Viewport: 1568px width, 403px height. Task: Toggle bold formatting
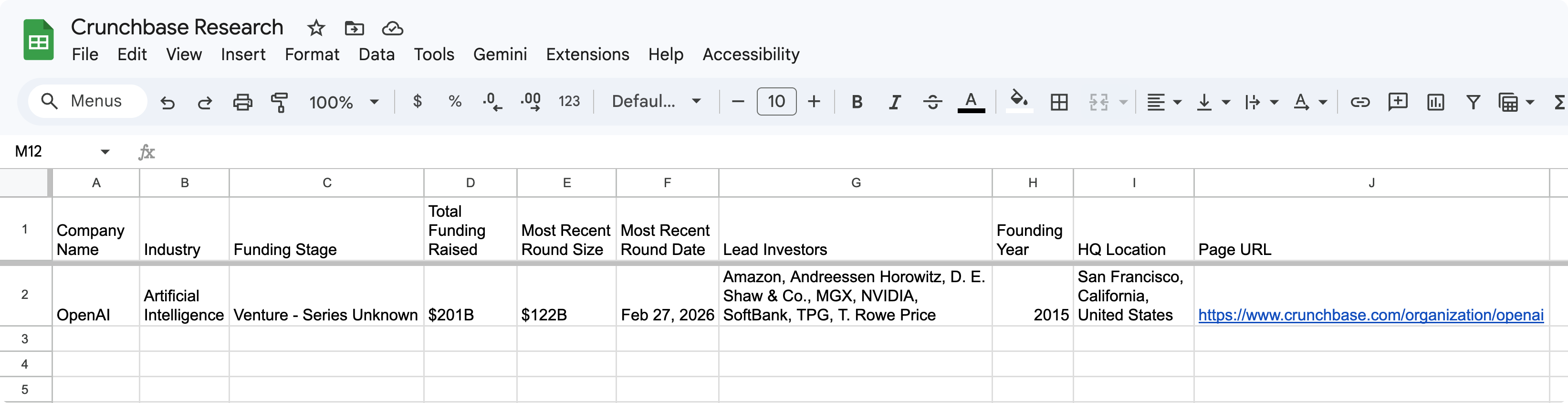(x=857, y=102)
